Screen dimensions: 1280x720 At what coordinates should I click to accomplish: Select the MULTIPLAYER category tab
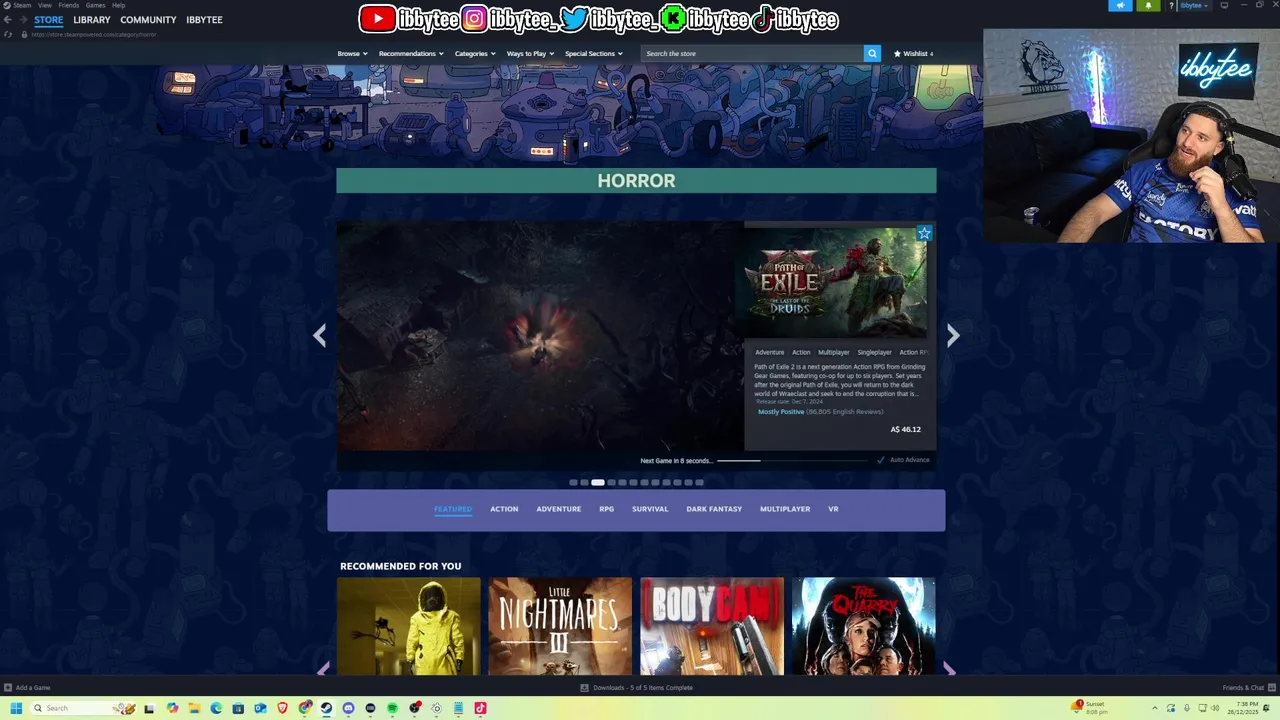point(785,509)
